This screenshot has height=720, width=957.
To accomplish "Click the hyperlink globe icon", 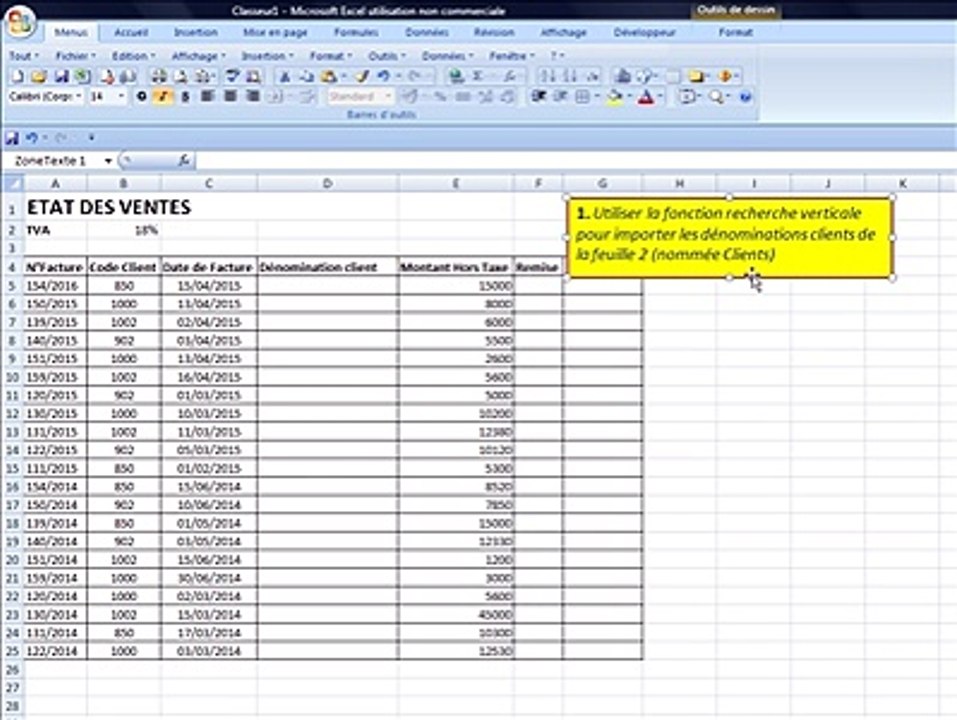I will (x=455, y=76).
